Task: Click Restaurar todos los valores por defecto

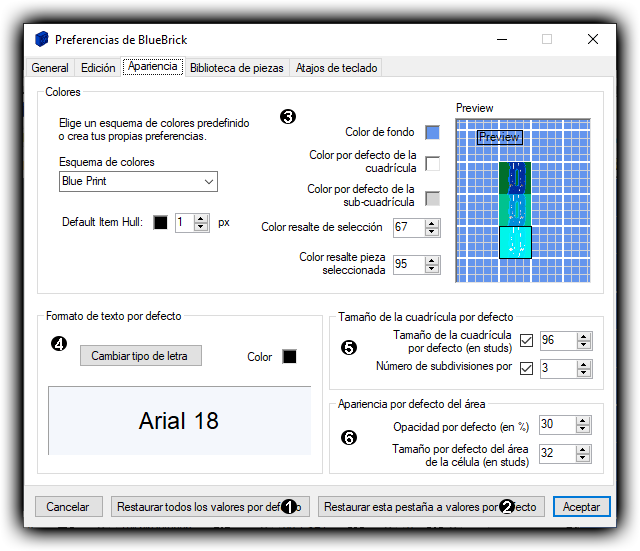Action: (x=210, y=507)
